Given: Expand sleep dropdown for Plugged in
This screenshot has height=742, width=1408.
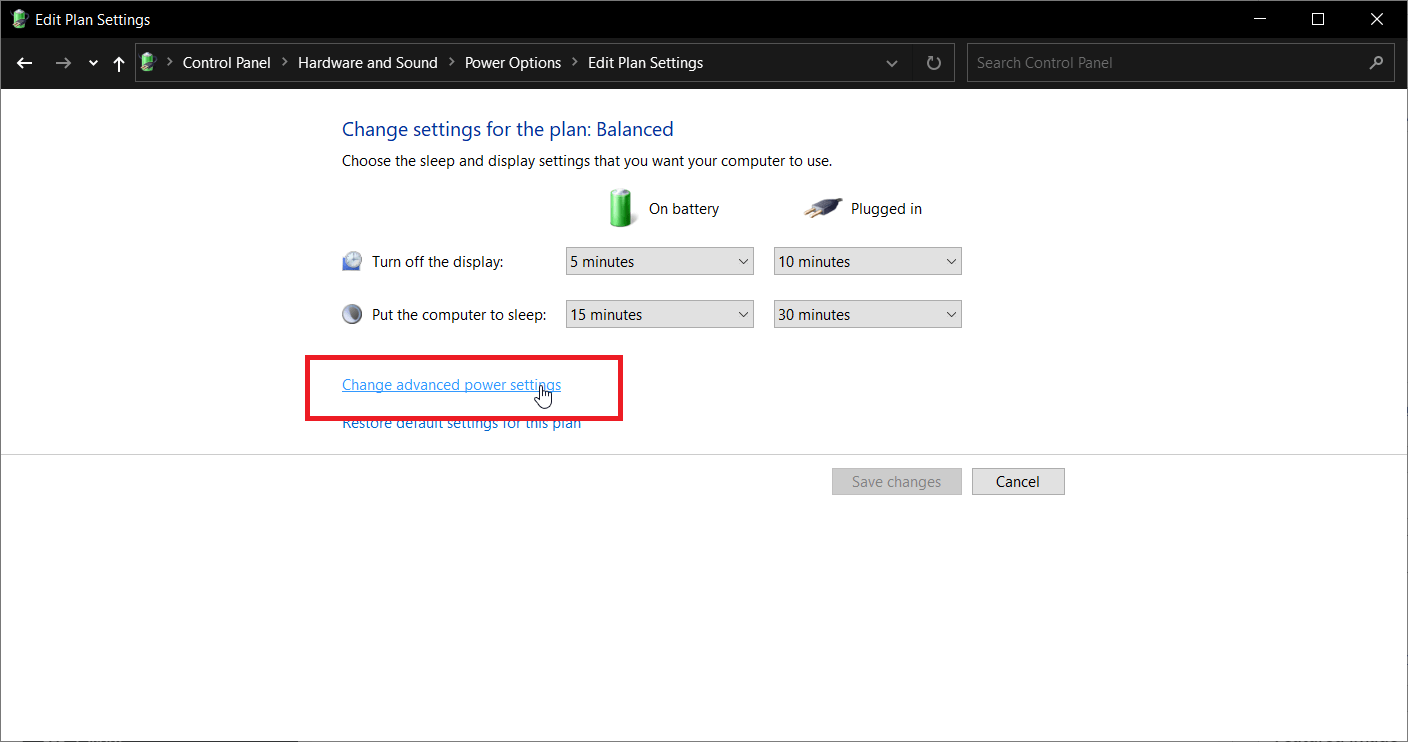Looking at the screenshot, I should click(867, 315).
